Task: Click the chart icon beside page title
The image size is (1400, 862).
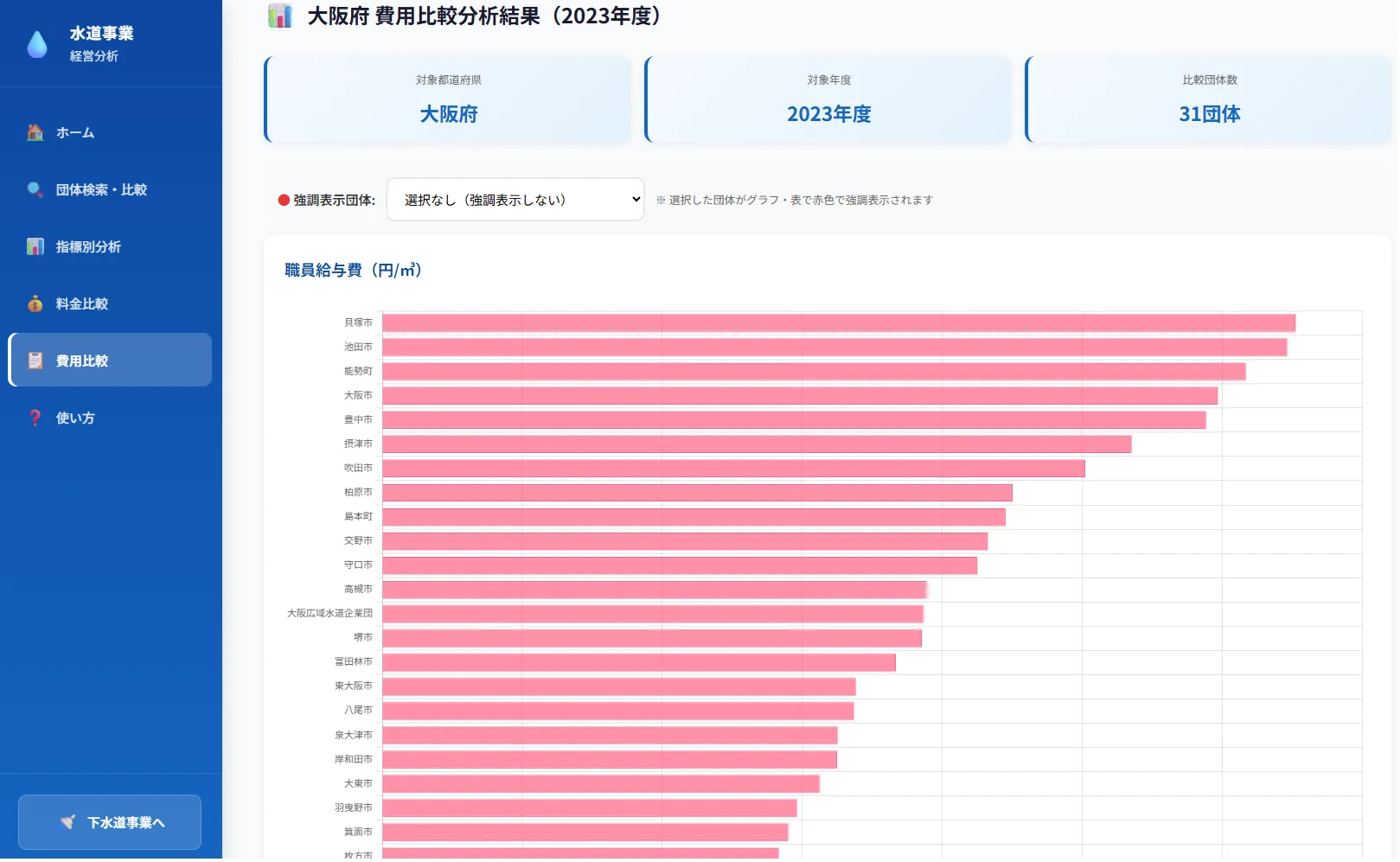Action: pyautogui.click(x=280, y=16)
